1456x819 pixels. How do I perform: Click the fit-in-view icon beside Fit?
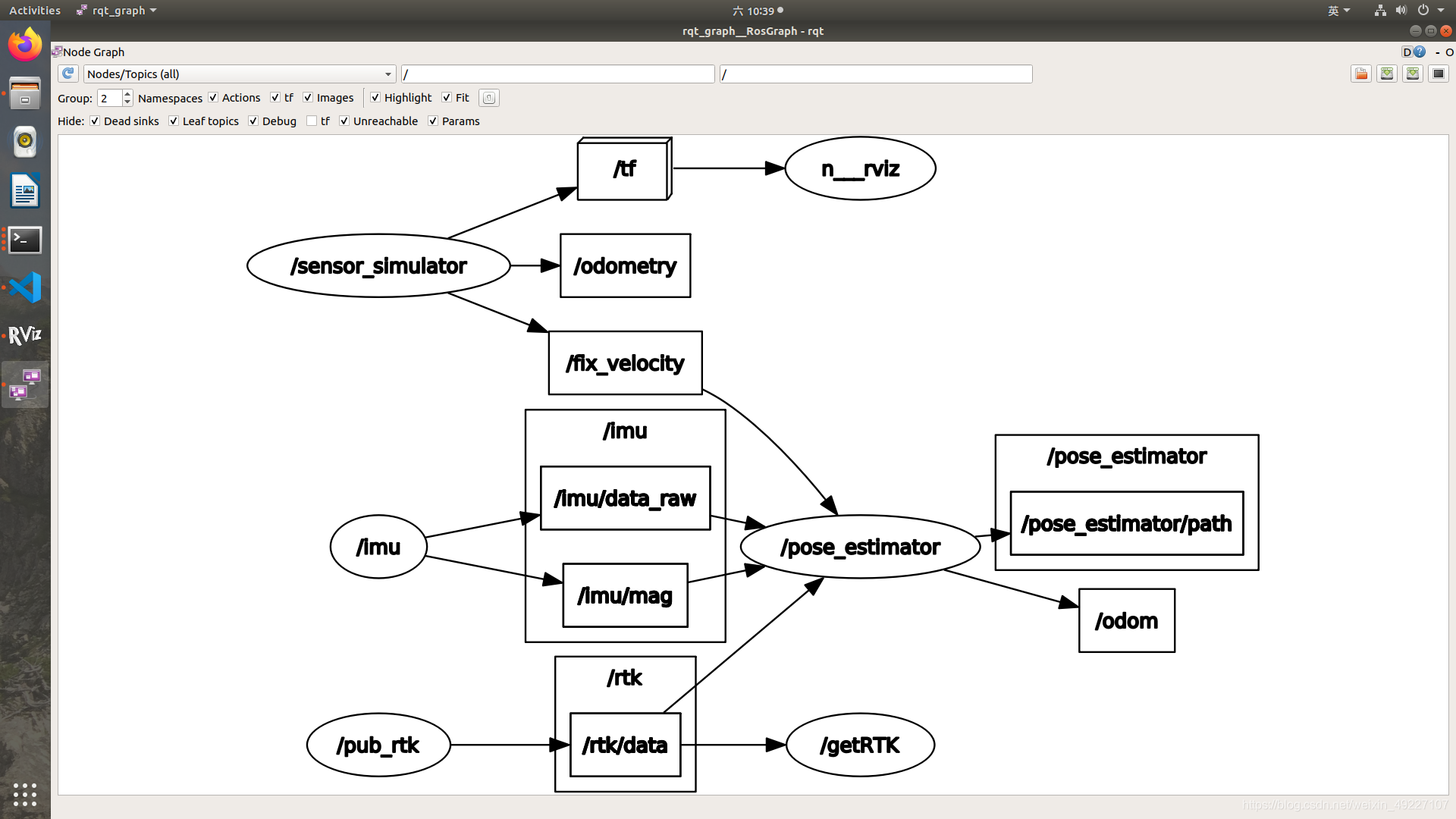click(489, 98)
